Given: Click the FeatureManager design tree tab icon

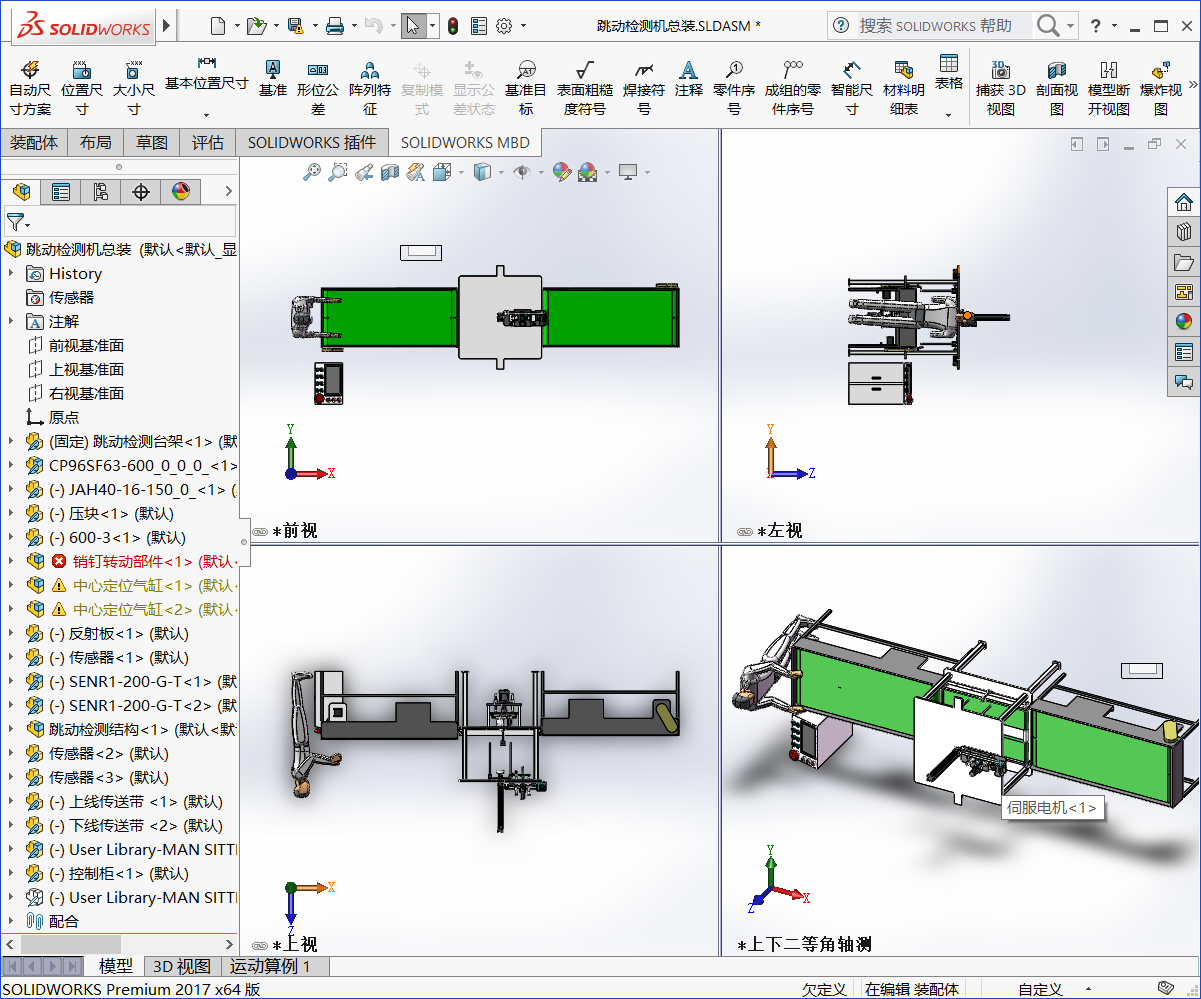Looking at the screenshot, I should click(x=21, y=192).
